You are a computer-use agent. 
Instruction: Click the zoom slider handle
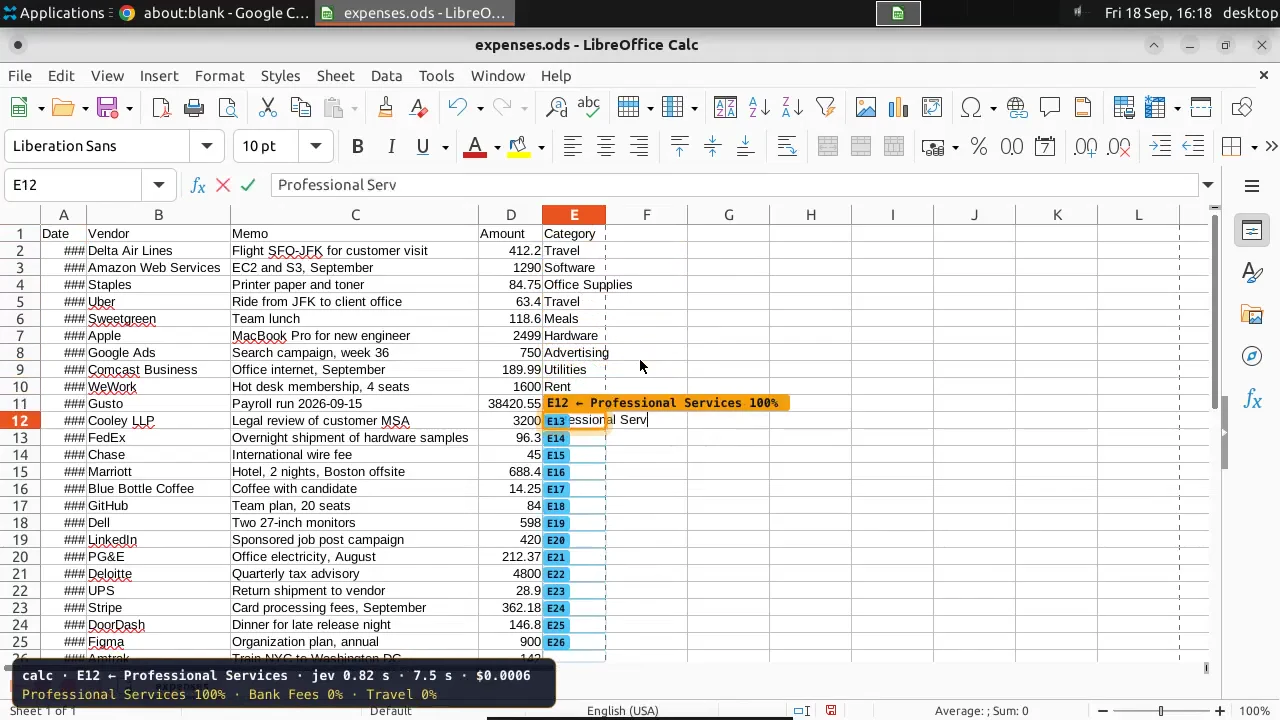click(1161, 711)
